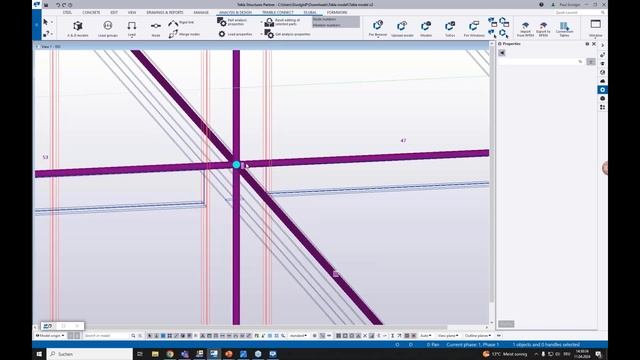Screen dimensions: 640x360
Task: Open Tekla file menu logo
Action: [x=37, y=4]
